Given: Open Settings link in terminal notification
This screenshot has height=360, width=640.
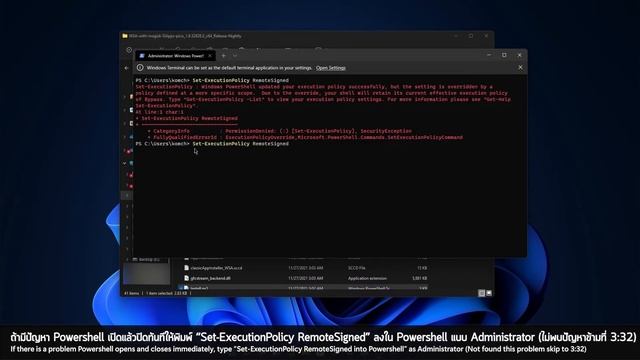Looking at the screenshot, I should pyautogui.click(x=331, y=68).
